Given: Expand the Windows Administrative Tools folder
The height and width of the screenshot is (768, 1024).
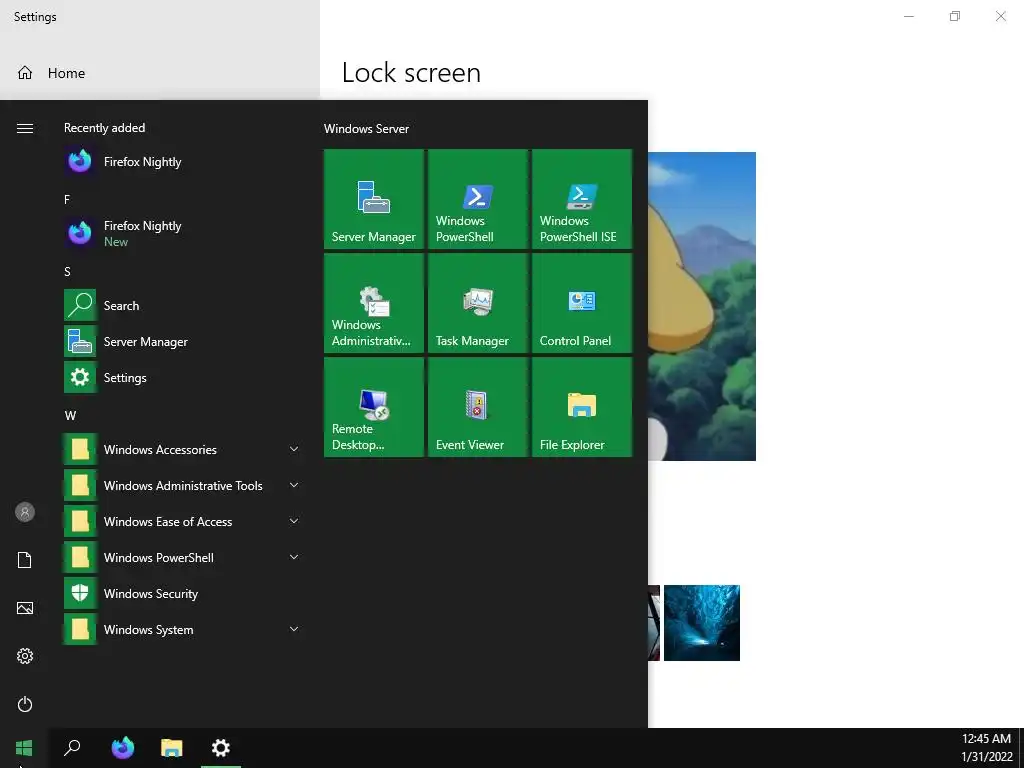Looking at the screenshot, I should click(x=183, y=485).
